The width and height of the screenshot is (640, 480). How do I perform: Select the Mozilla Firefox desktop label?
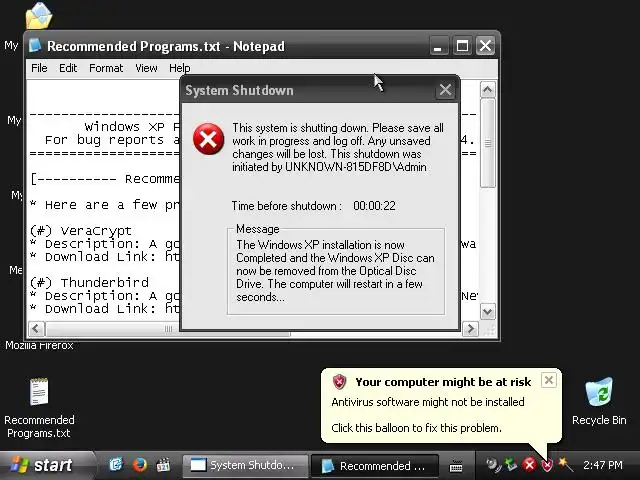tap(39, 345)
